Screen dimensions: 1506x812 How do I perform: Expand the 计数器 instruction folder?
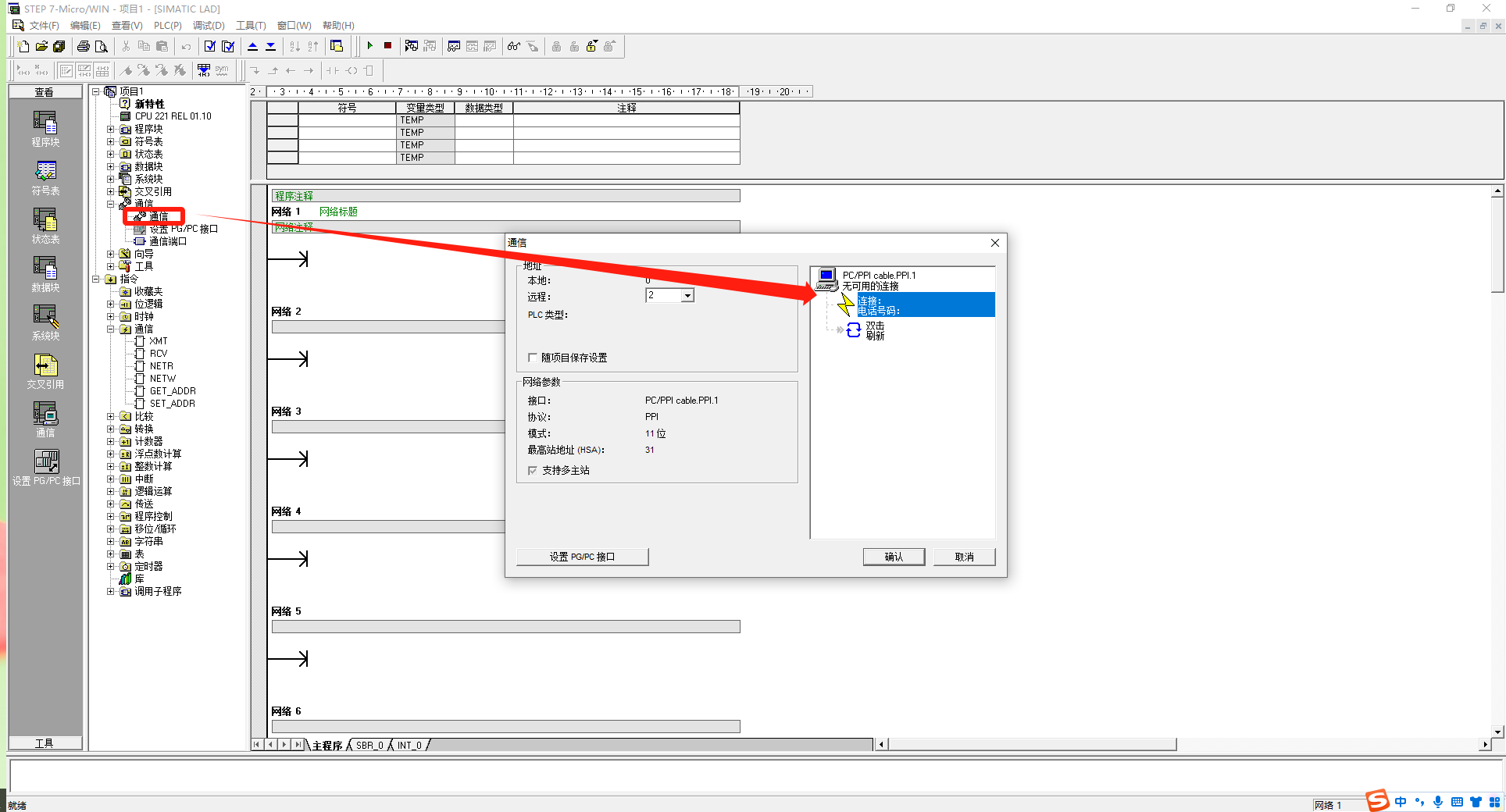click(x=111, y=441)
